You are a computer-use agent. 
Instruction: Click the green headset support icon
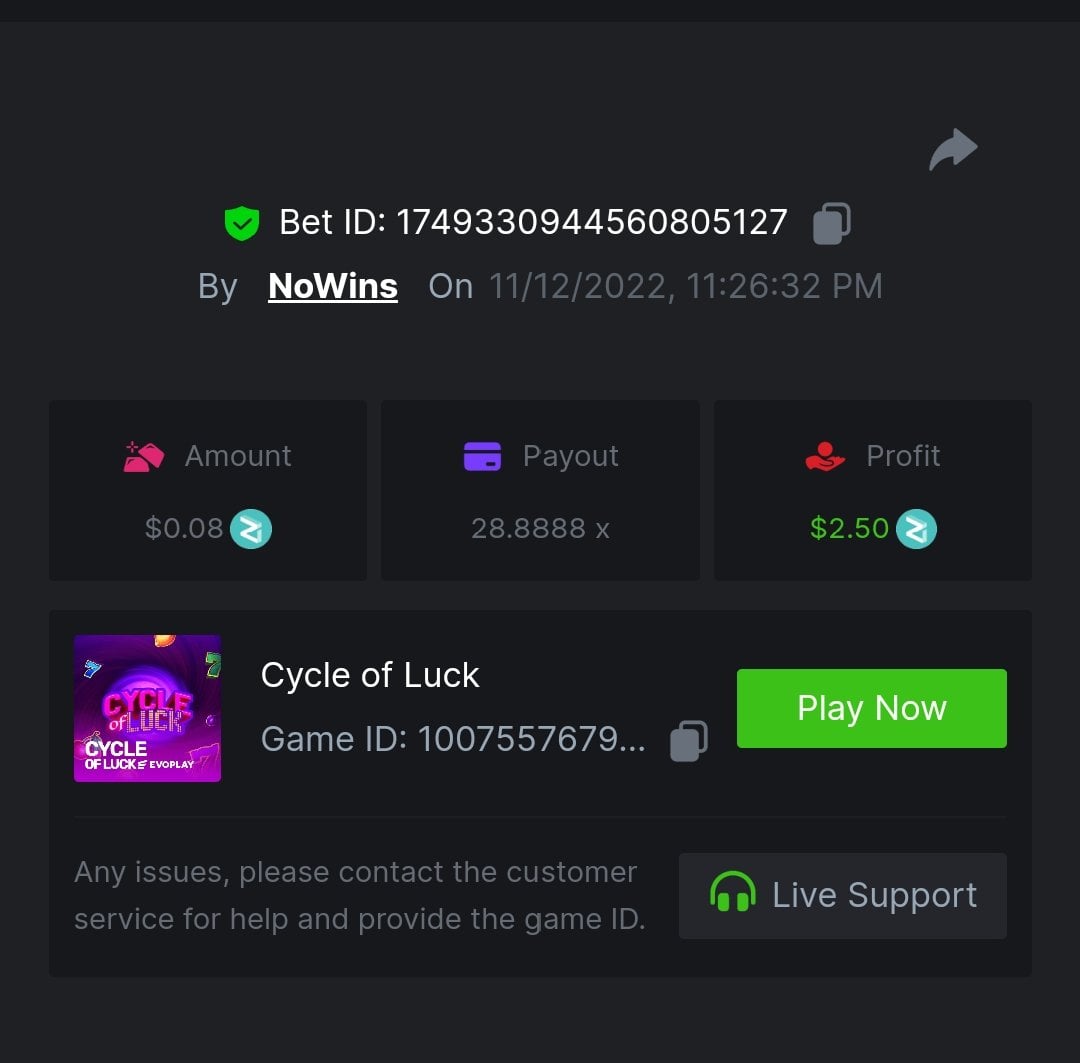[x=732, y=892]
